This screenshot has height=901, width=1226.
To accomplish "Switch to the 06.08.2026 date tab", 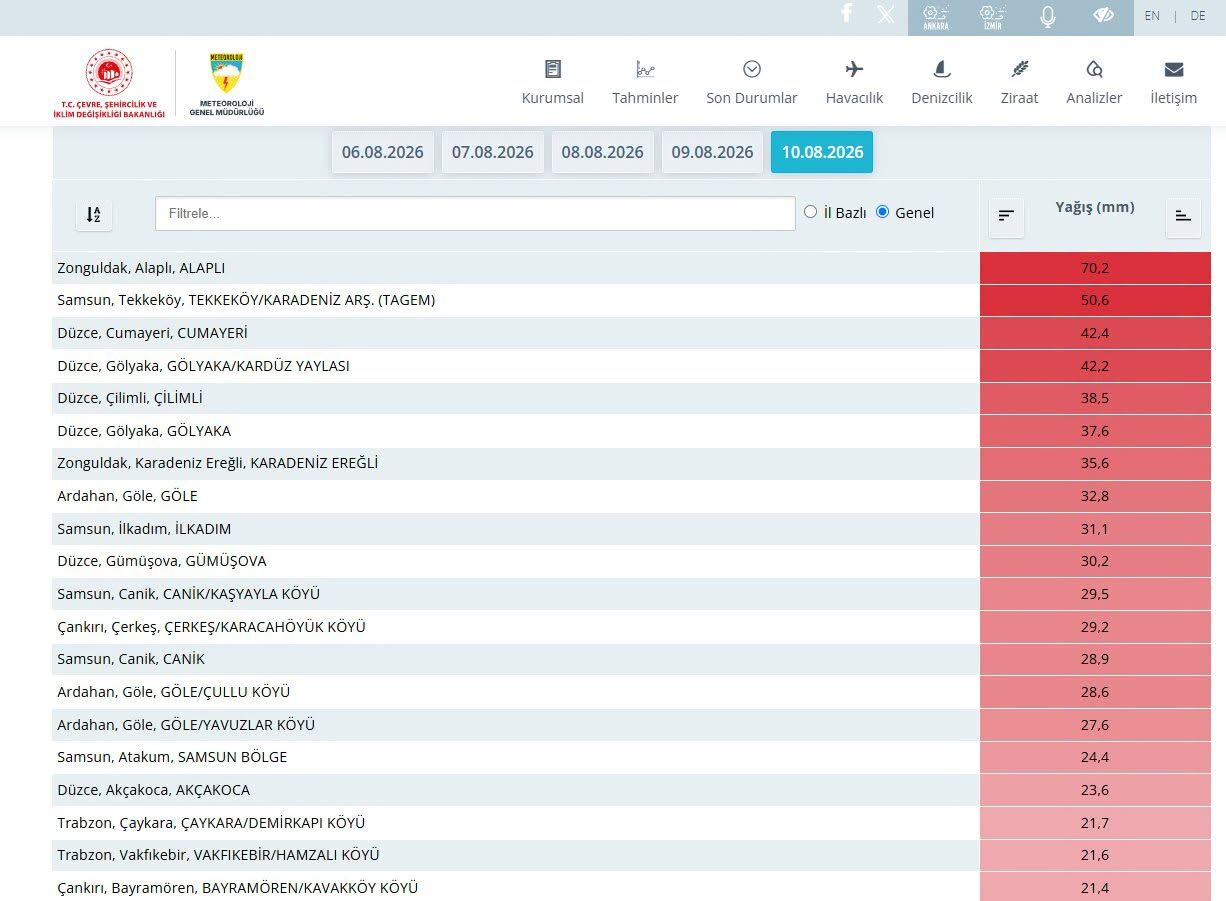I will [383, 152].
